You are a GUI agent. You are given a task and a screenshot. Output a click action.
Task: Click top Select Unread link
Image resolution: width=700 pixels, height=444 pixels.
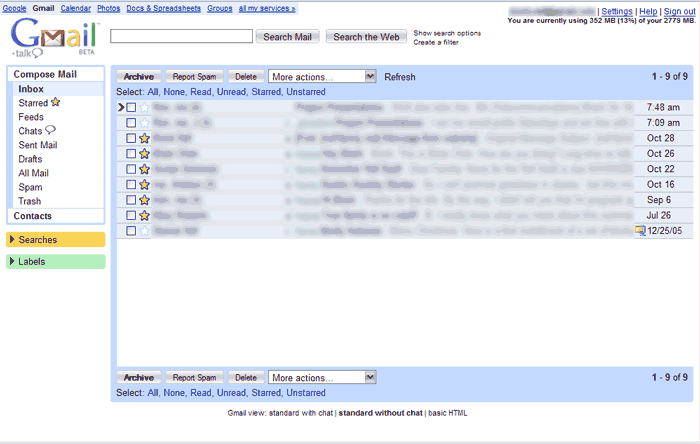(231, 92)
